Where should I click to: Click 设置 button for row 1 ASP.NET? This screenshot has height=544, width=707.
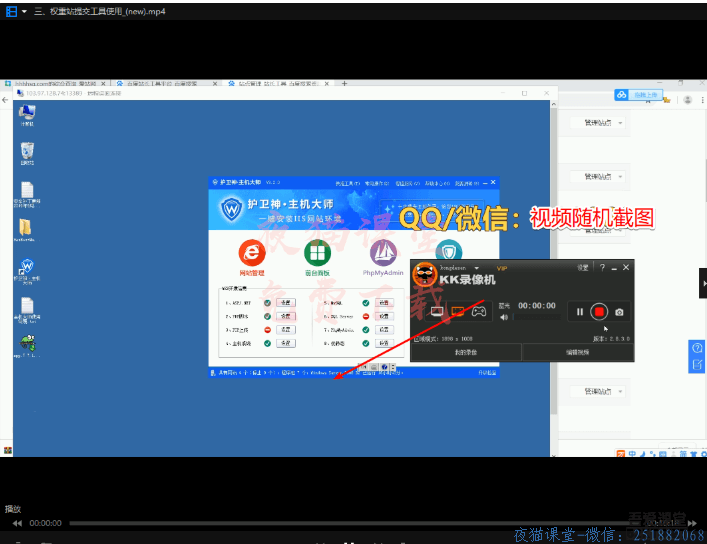pos(285,303)
